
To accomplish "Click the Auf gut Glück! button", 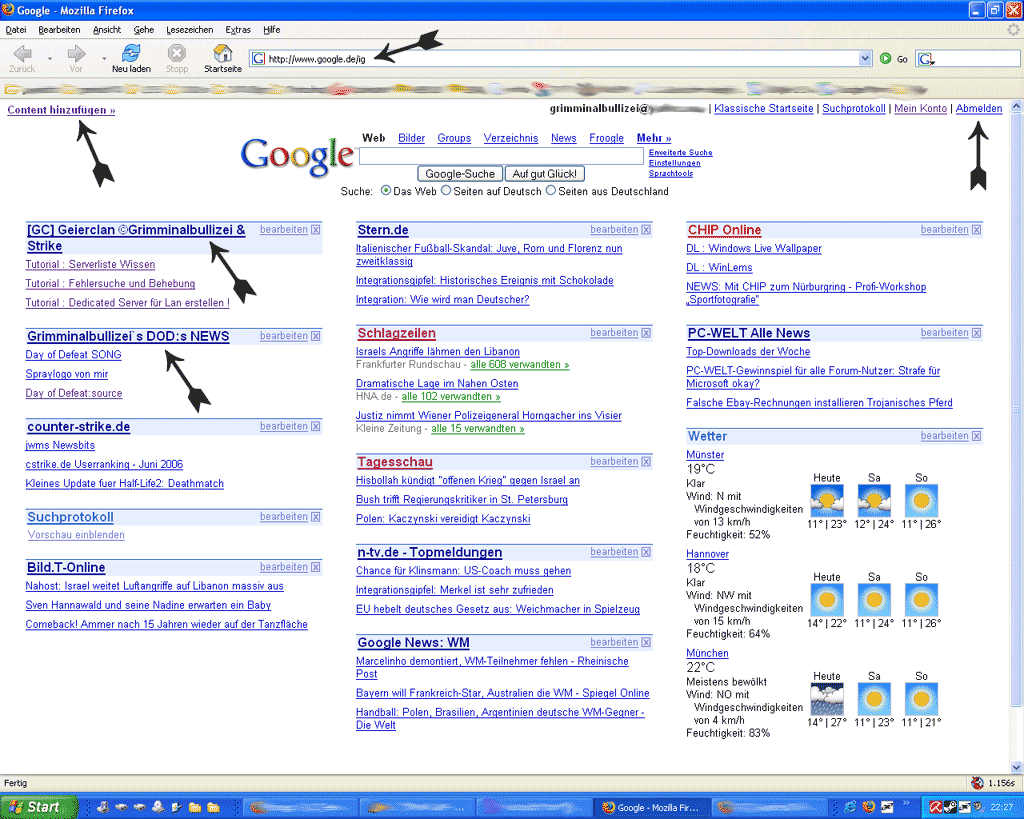I will [545, 174].
